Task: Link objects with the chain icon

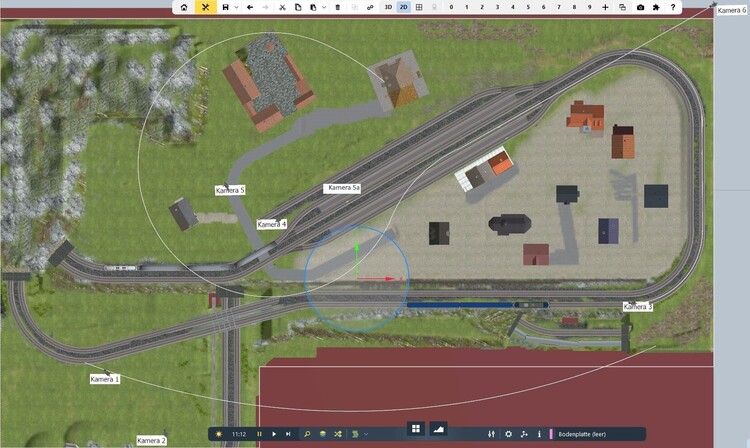Action: click(x=370, y=7)
